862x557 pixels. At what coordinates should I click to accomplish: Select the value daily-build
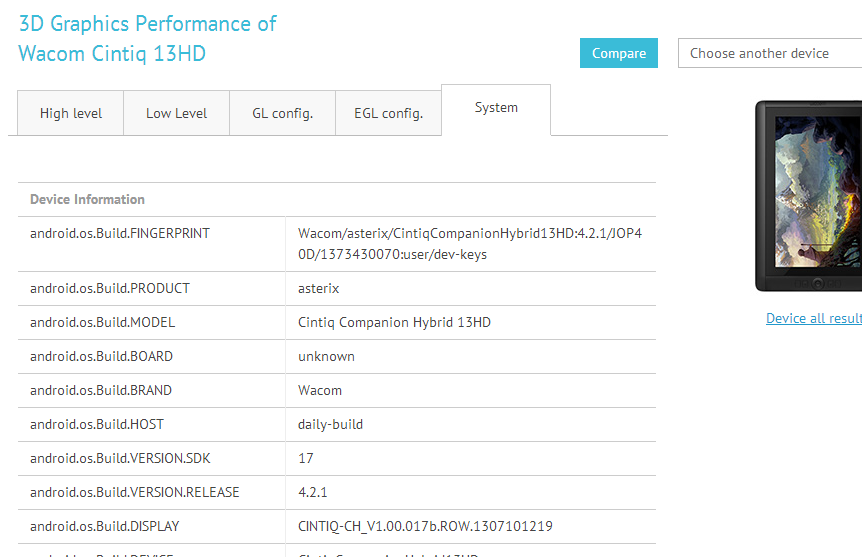coord(330,424)
